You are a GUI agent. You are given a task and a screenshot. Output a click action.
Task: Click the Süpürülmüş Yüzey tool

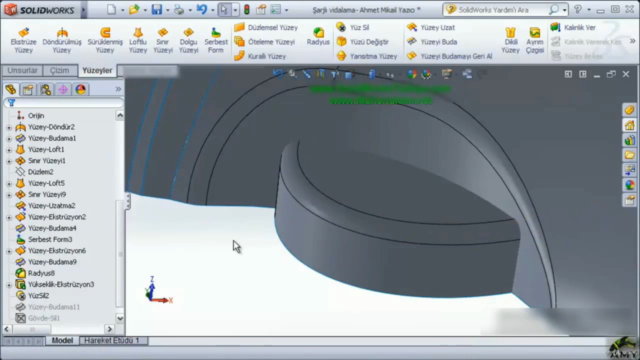pyautogui.click(x=105, y=40)
